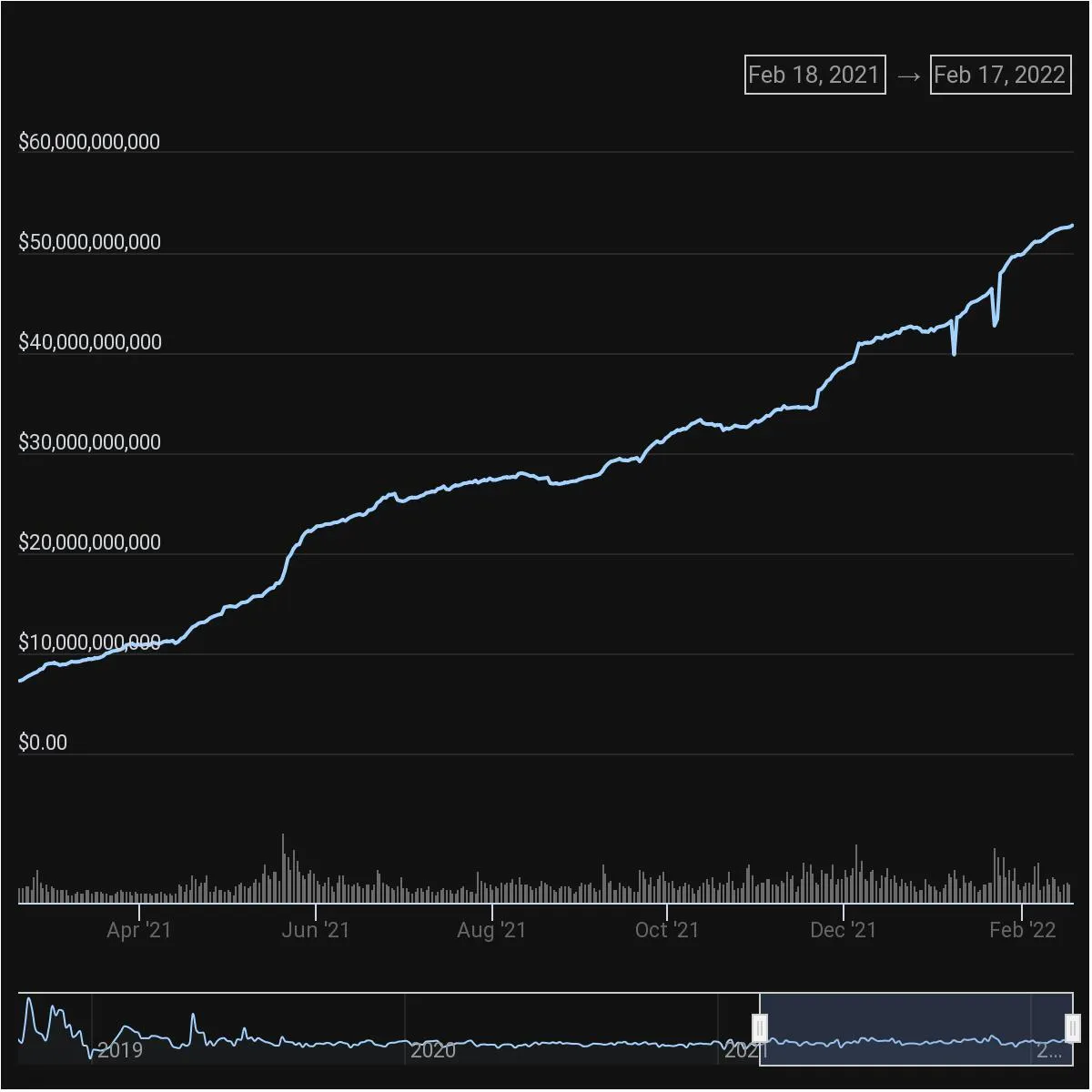Viewport: 1092px width, 1092px height.
Task: Click the Apr '21 axis label
Action: [138, 930]
